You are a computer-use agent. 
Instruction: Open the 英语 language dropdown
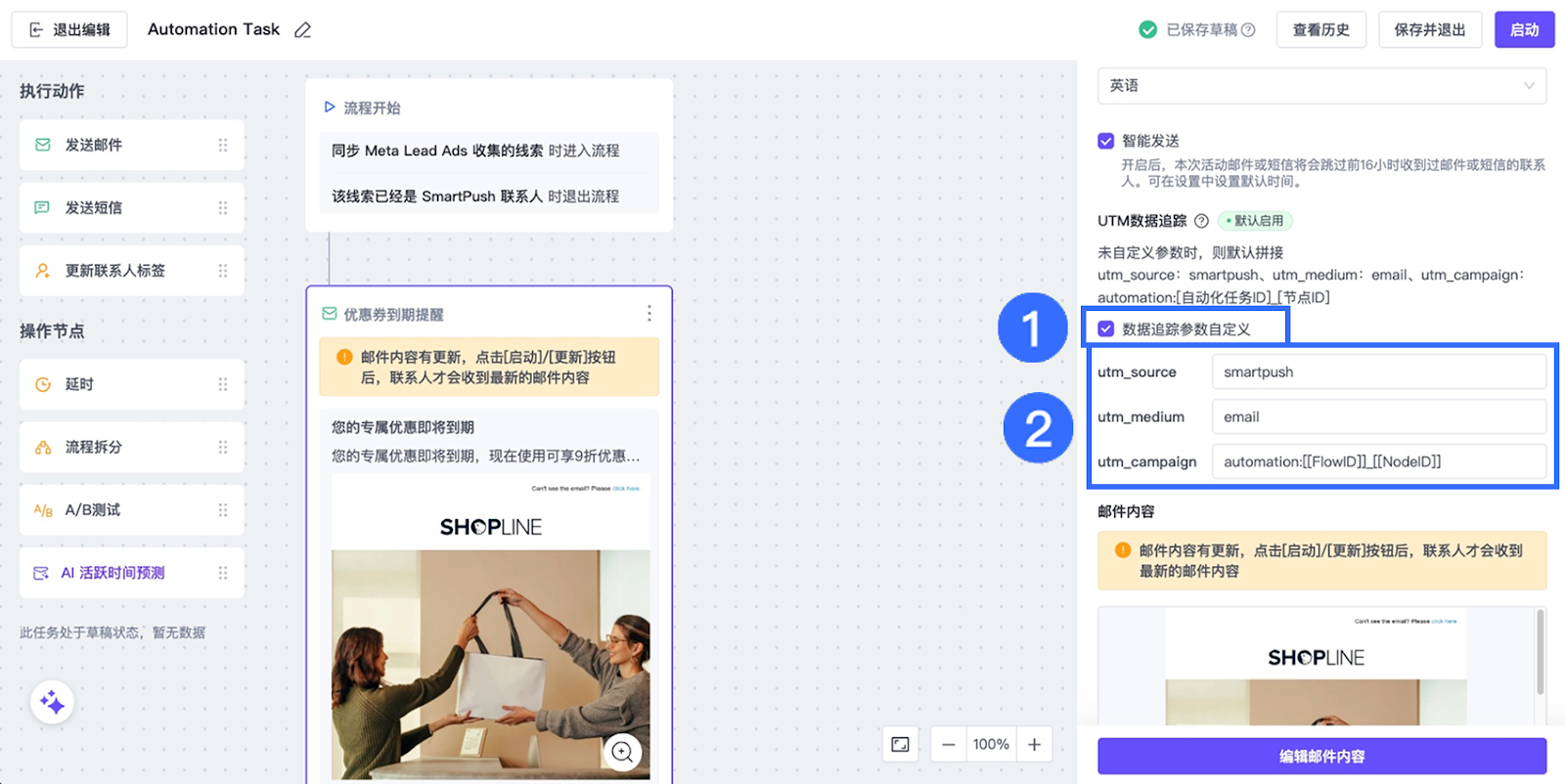point(1321,86)
